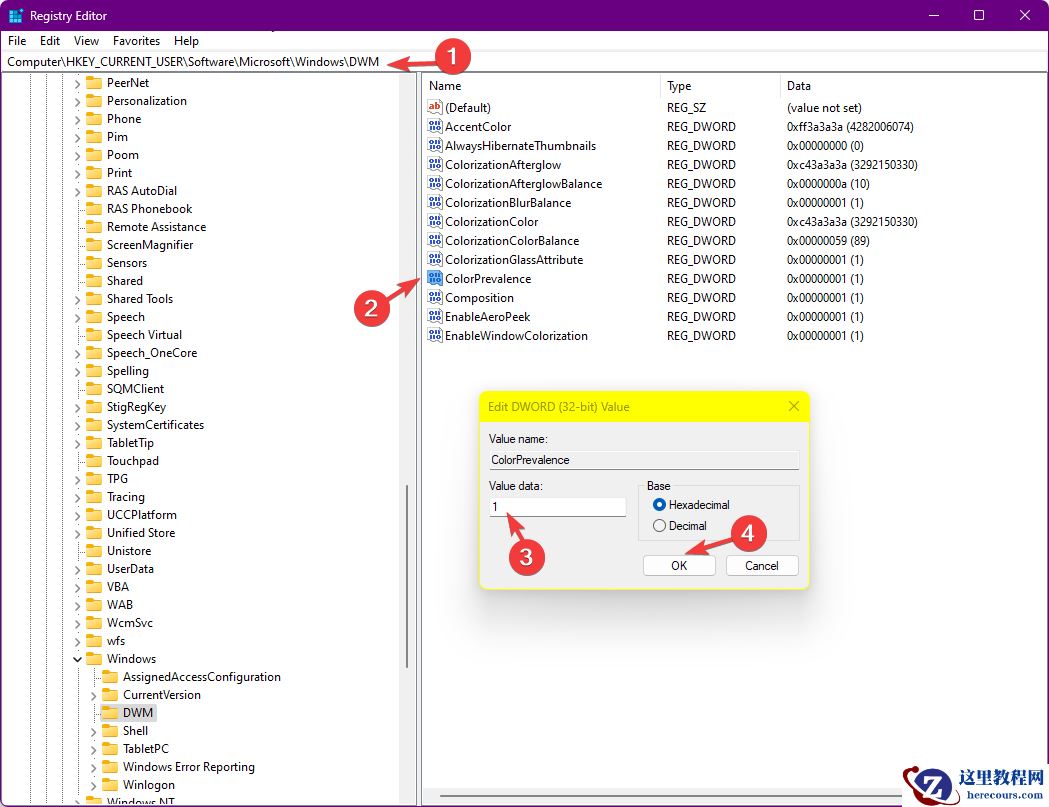Click the values pane horizontal scrollbar

(x=669, y=796)
